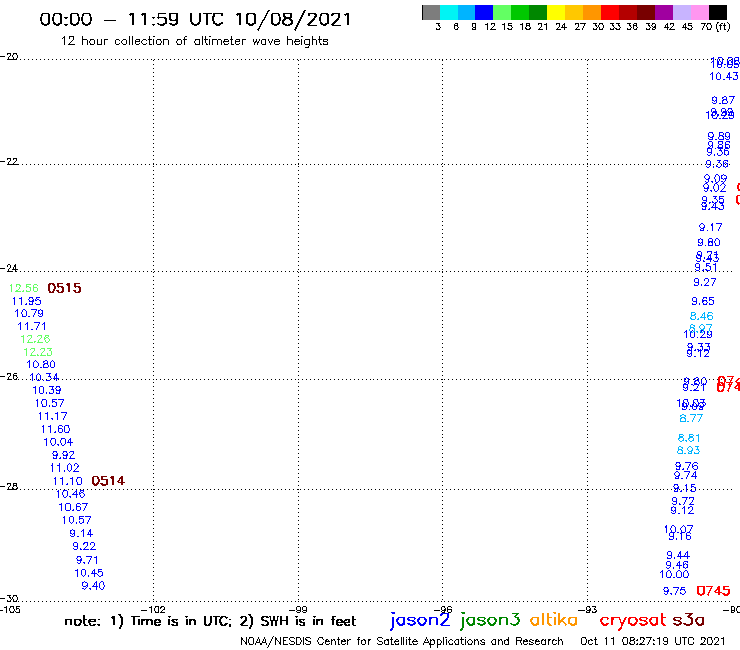Click the pink 70 ft legend swatch
Screen dimensions: 740x650
pos(699,13)
